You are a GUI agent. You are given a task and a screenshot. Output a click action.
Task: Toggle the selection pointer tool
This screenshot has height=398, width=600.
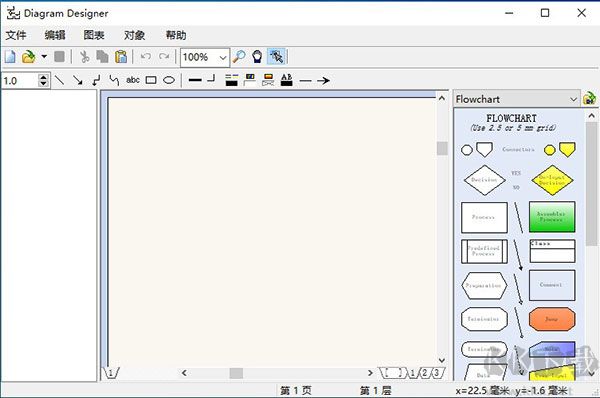click(276, 57)
